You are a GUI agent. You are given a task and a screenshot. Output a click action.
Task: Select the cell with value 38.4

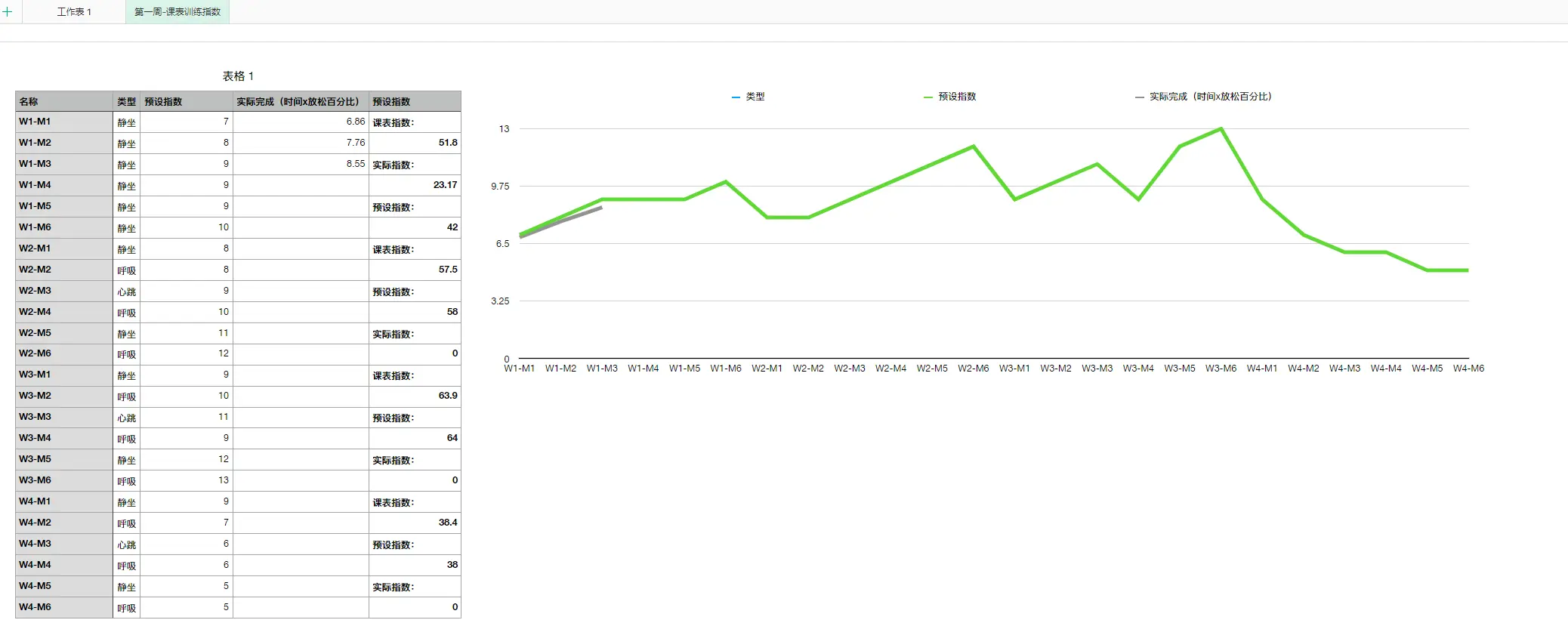click(x=415, y=523)
